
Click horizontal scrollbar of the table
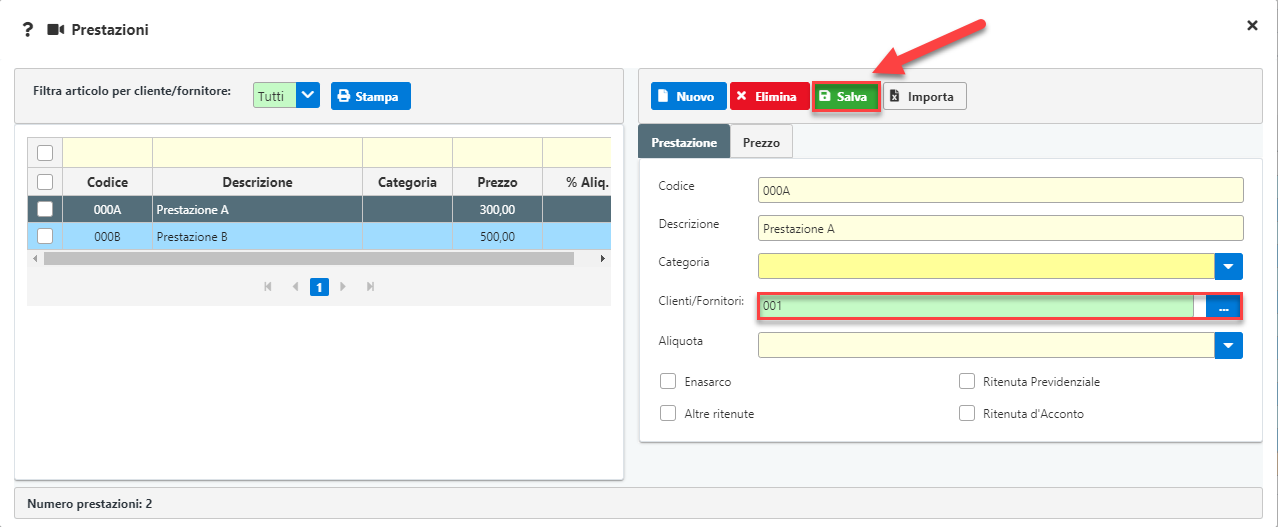click(x=309, y=258)
